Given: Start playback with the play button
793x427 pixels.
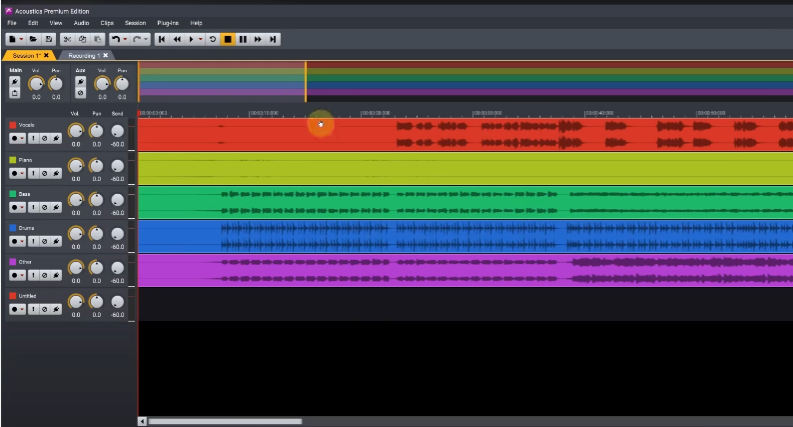Looking at the screenshot, I should pyautogui.click(x=191, y=39).
